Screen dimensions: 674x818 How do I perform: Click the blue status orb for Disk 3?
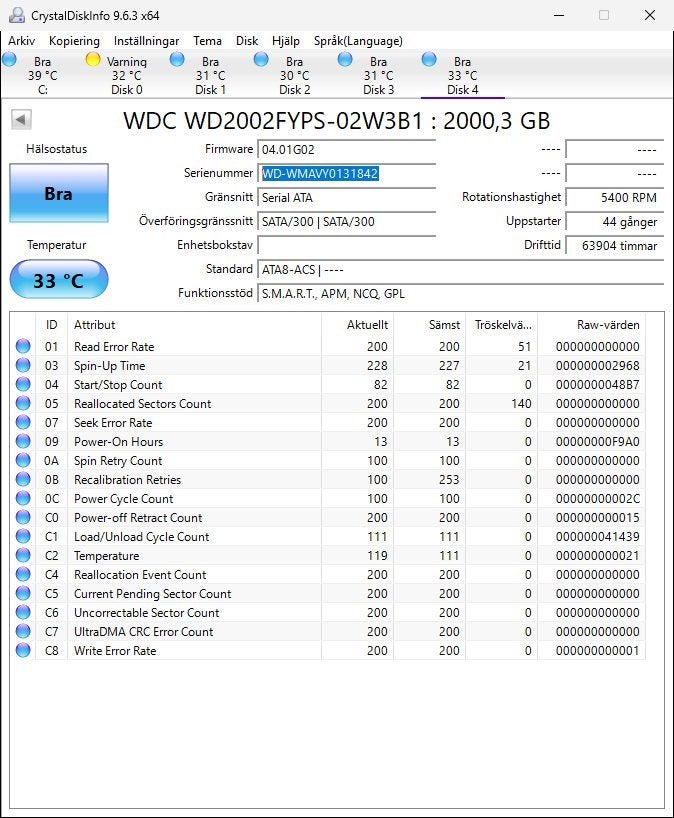tap(345, 59)
